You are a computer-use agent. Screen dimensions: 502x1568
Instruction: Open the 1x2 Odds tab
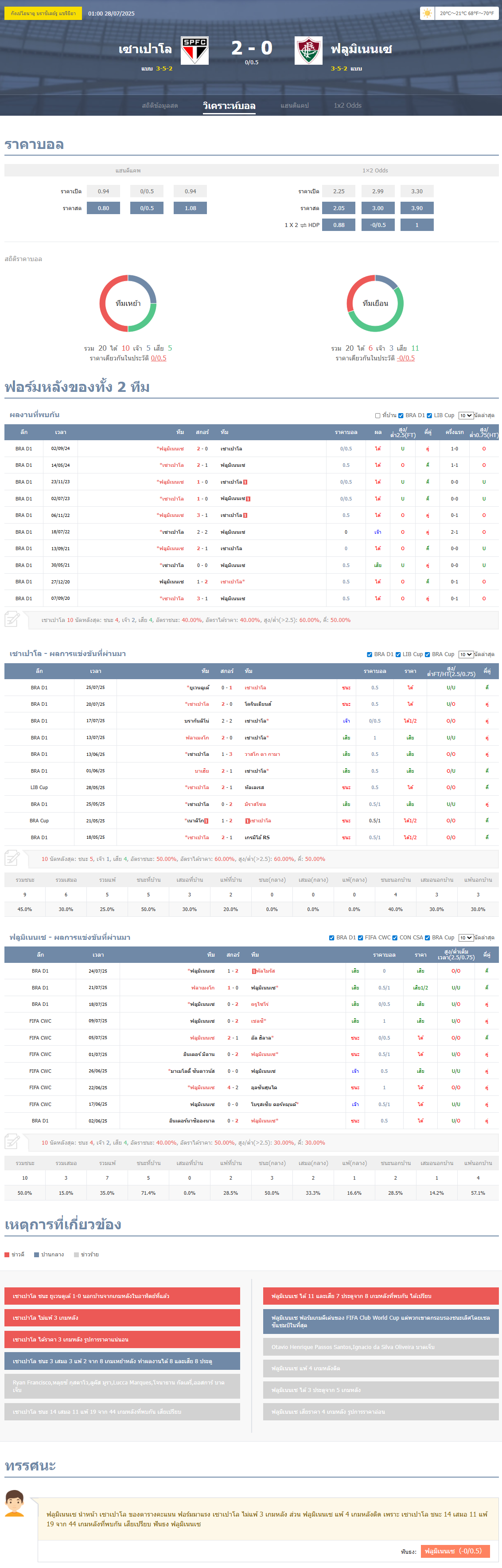coord(347,106)
